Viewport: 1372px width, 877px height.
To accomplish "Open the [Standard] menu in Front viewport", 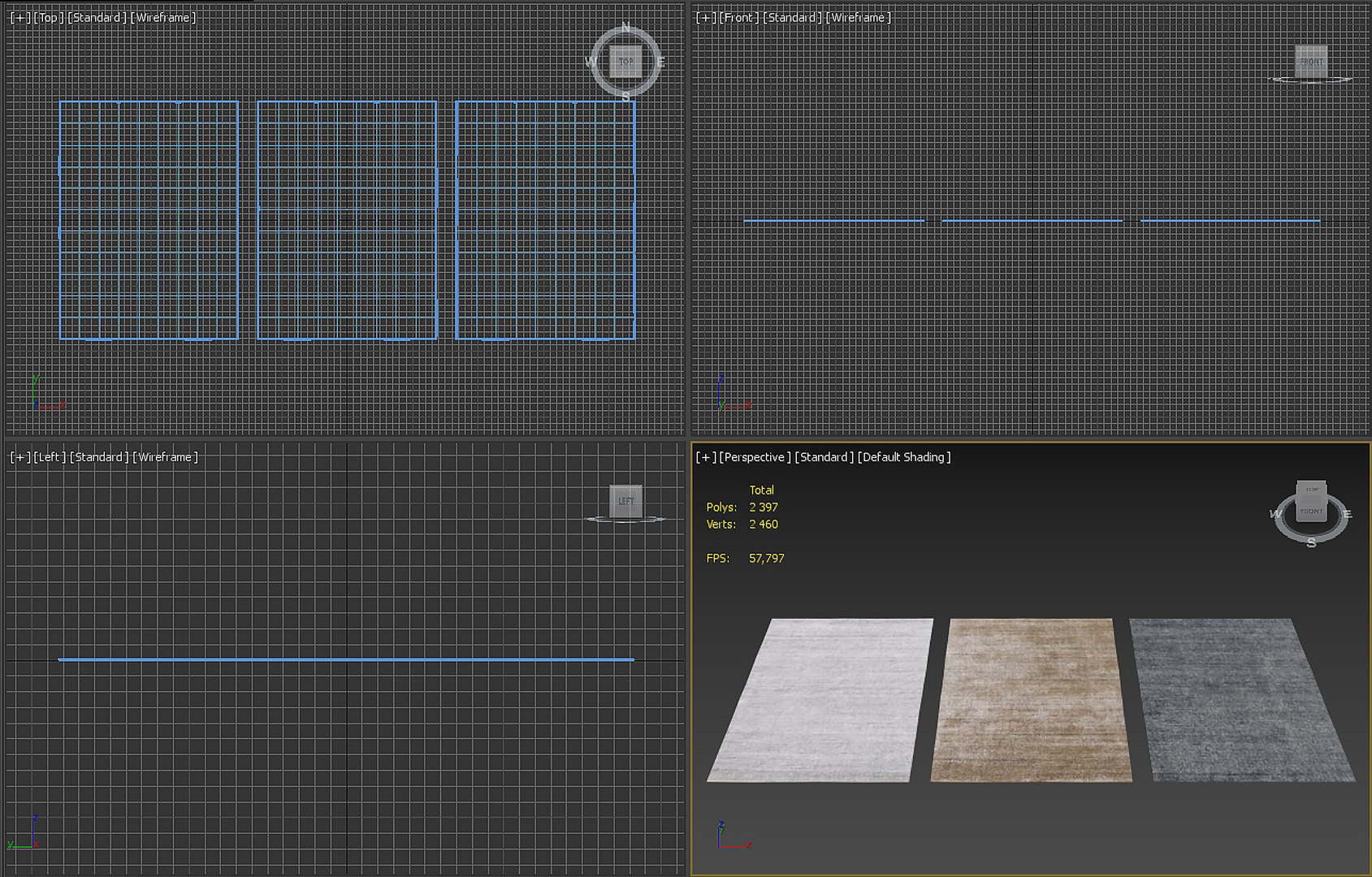I will 793,17.
